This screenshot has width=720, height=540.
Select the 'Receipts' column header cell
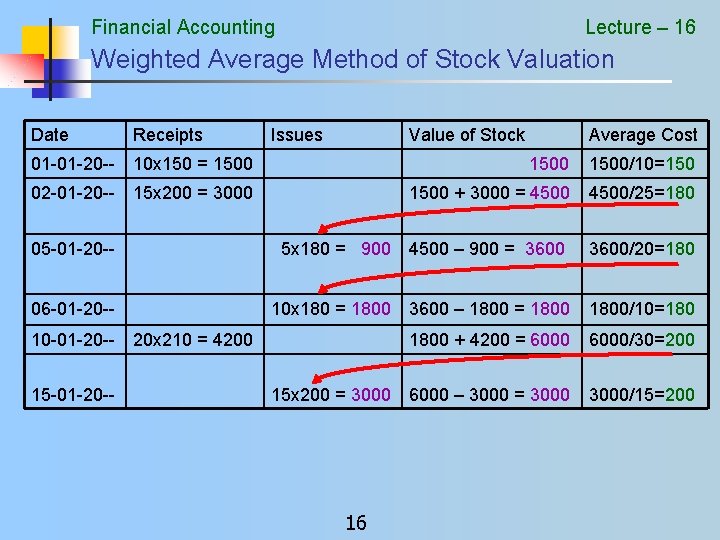[x=195, y=135]
